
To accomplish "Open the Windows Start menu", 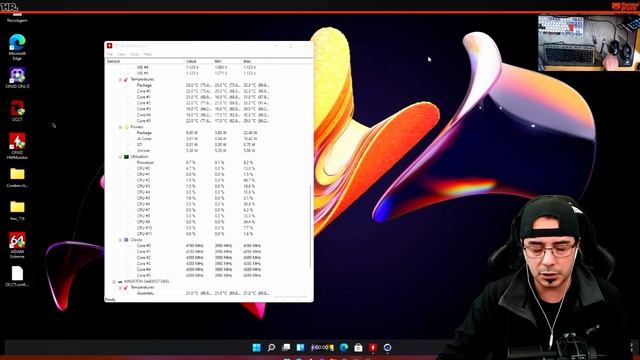I will tap(256, 347).
